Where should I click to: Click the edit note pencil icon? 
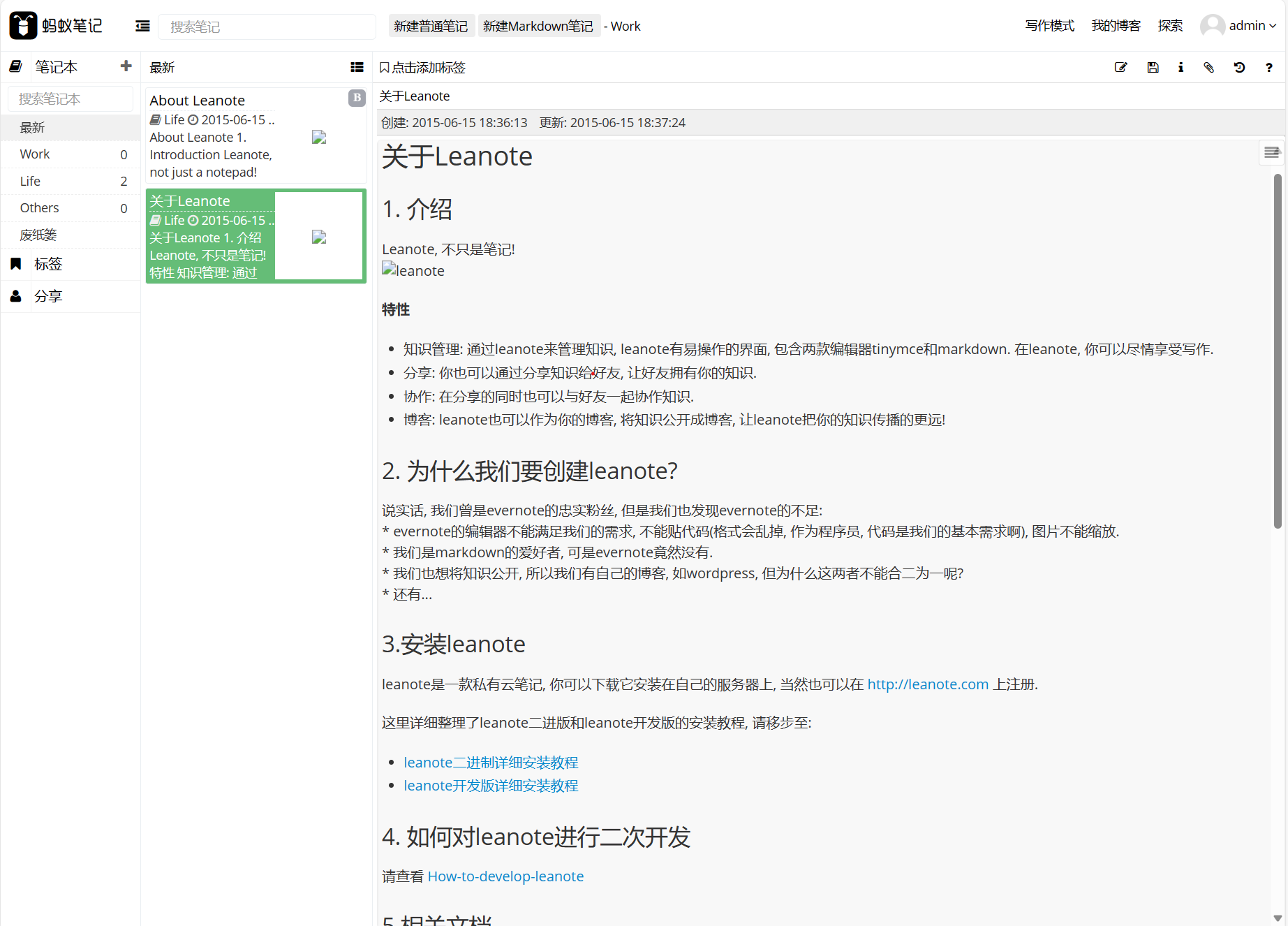click(x=1120, y=67)
